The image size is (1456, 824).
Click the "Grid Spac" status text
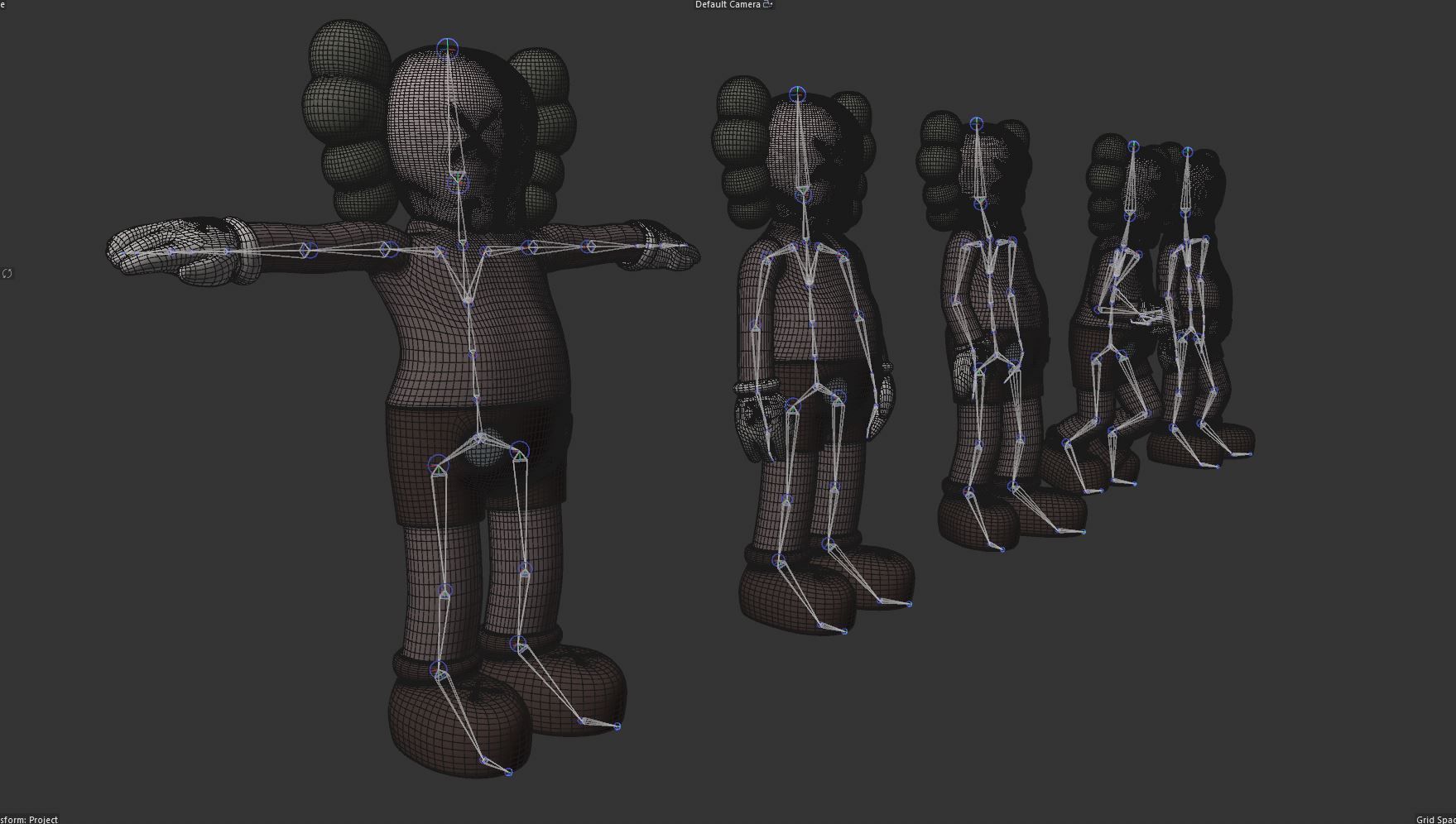click(1436, 819)
